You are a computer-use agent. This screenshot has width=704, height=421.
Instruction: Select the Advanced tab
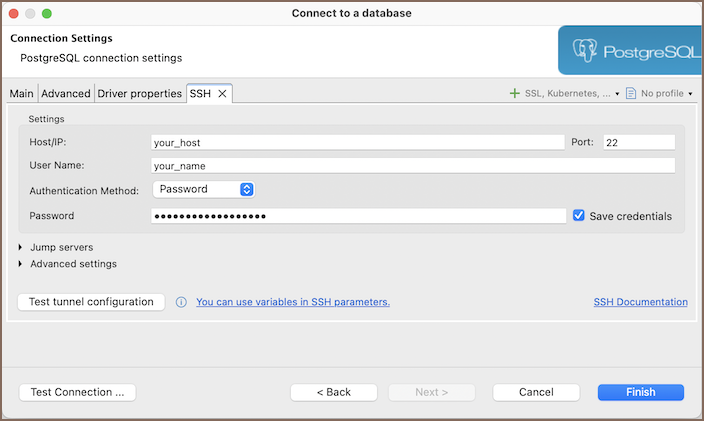pos(66,94)
